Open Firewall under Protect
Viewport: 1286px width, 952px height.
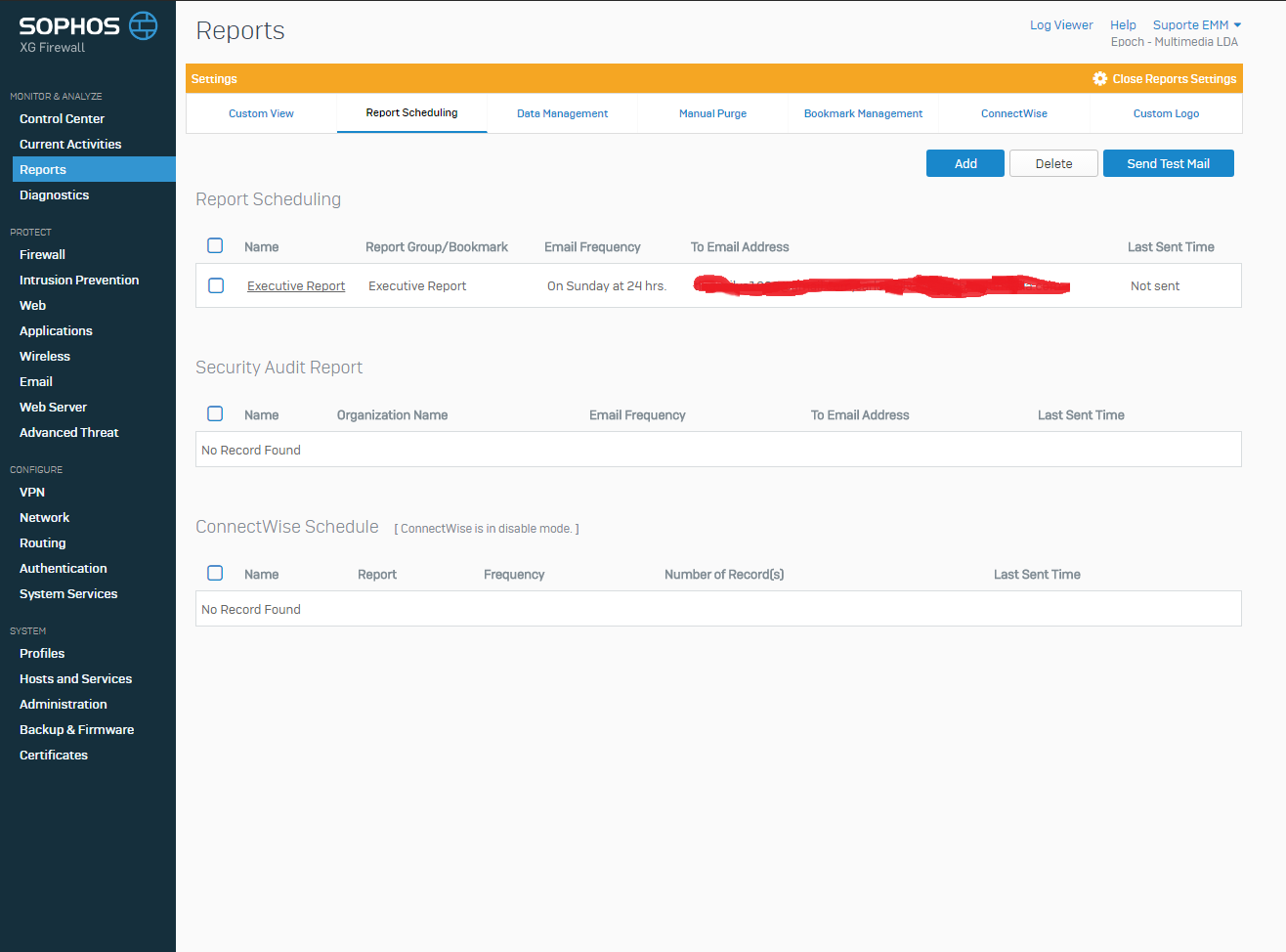[42, 254]
